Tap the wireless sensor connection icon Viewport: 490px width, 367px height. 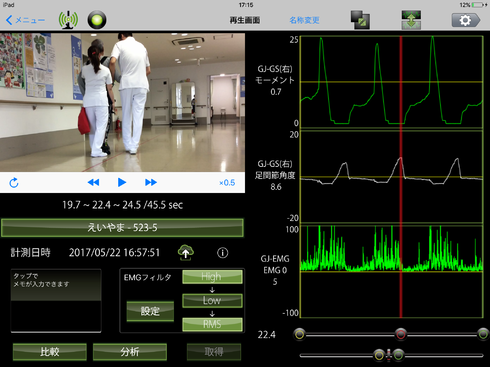pos(68,20)
